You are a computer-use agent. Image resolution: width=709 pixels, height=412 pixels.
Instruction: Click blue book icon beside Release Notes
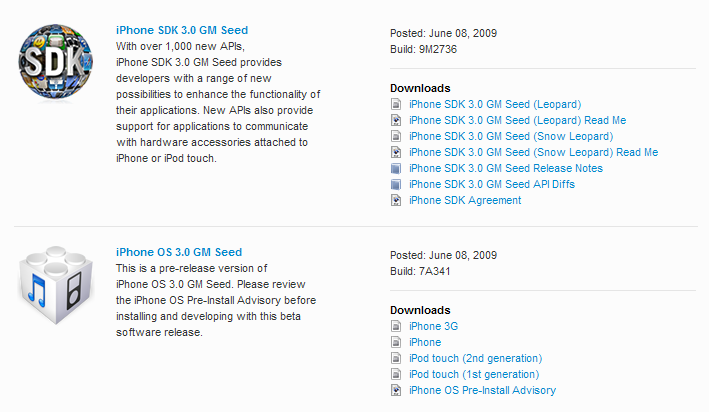396,169
